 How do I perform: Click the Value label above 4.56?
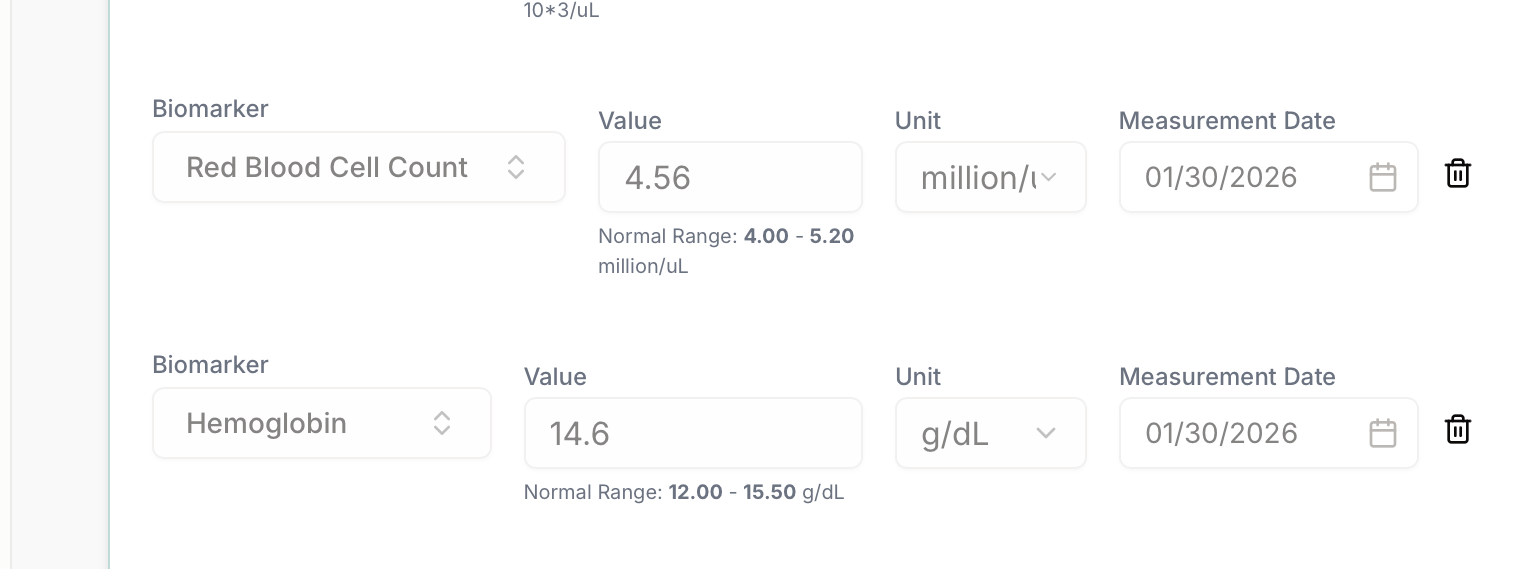[630, 121]
